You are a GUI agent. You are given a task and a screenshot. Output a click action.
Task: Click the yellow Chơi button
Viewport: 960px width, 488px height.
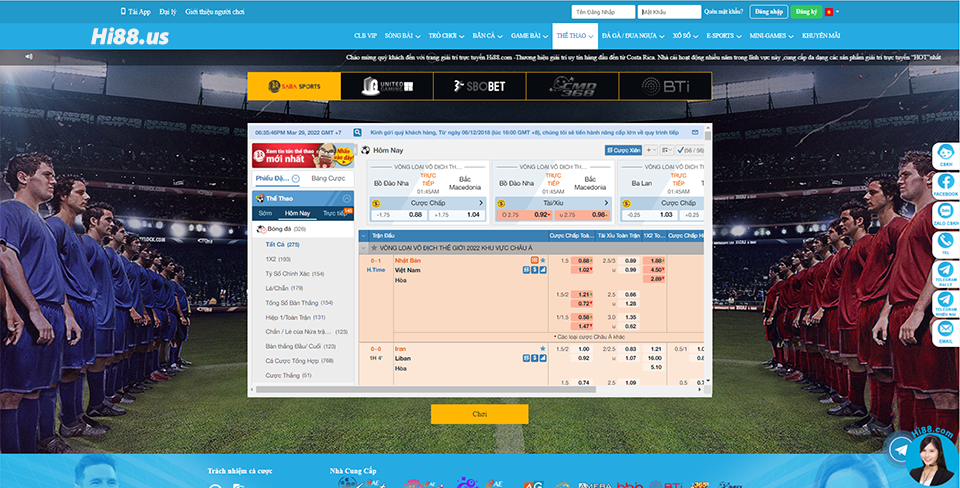pyautogui.click(x=479, y=414)
